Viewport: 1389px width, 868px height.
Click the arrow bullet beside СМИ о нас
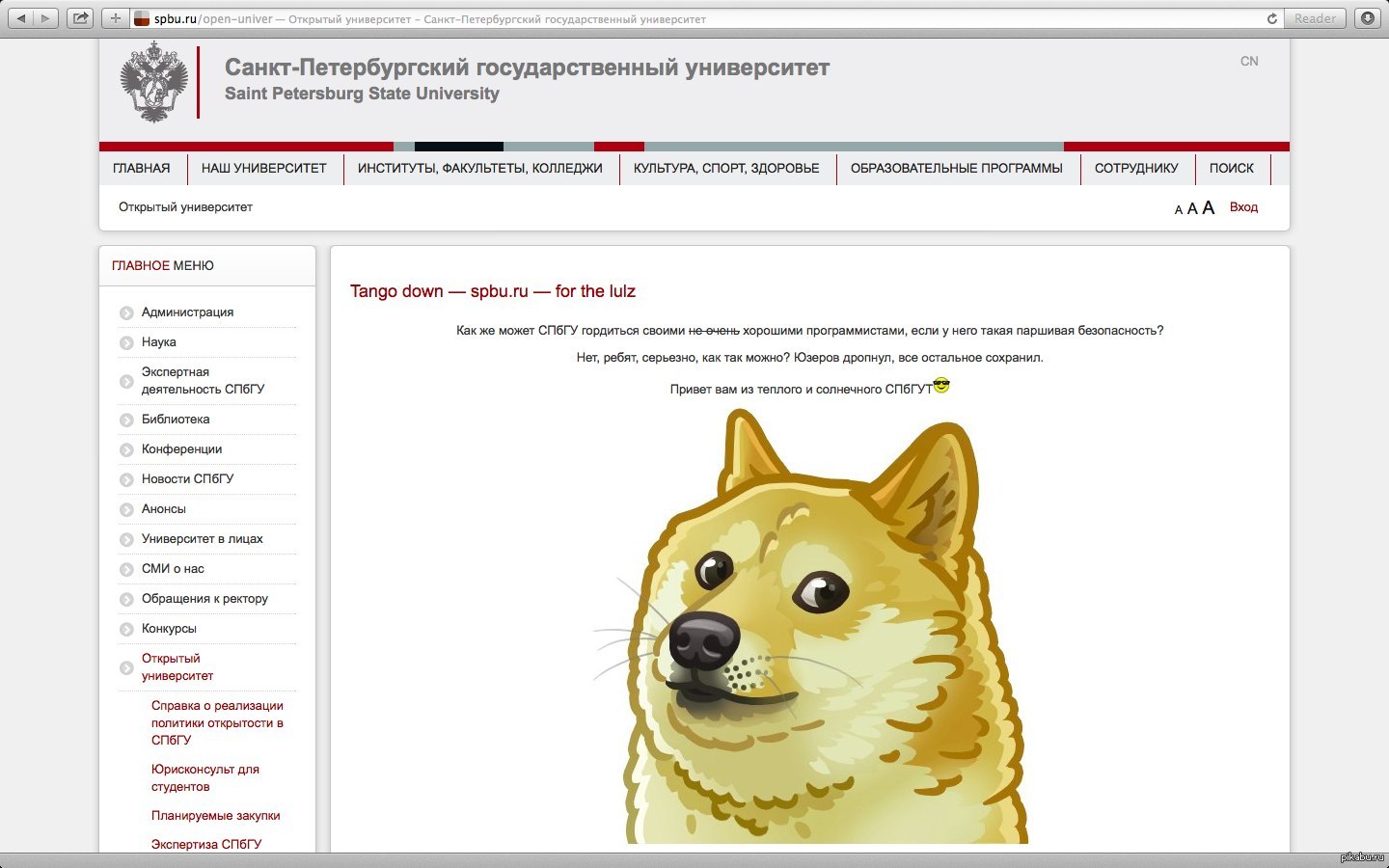click(126, 569)
